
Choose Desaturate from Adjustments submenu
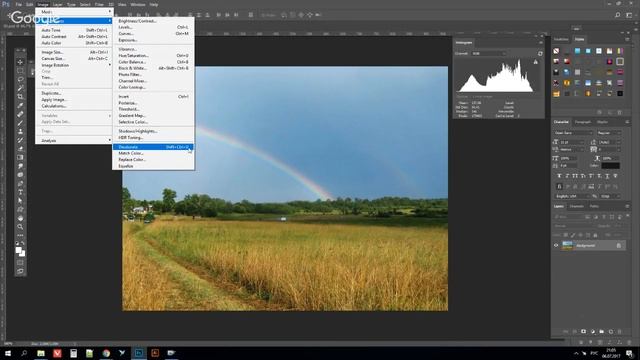(x=153, y=147)
